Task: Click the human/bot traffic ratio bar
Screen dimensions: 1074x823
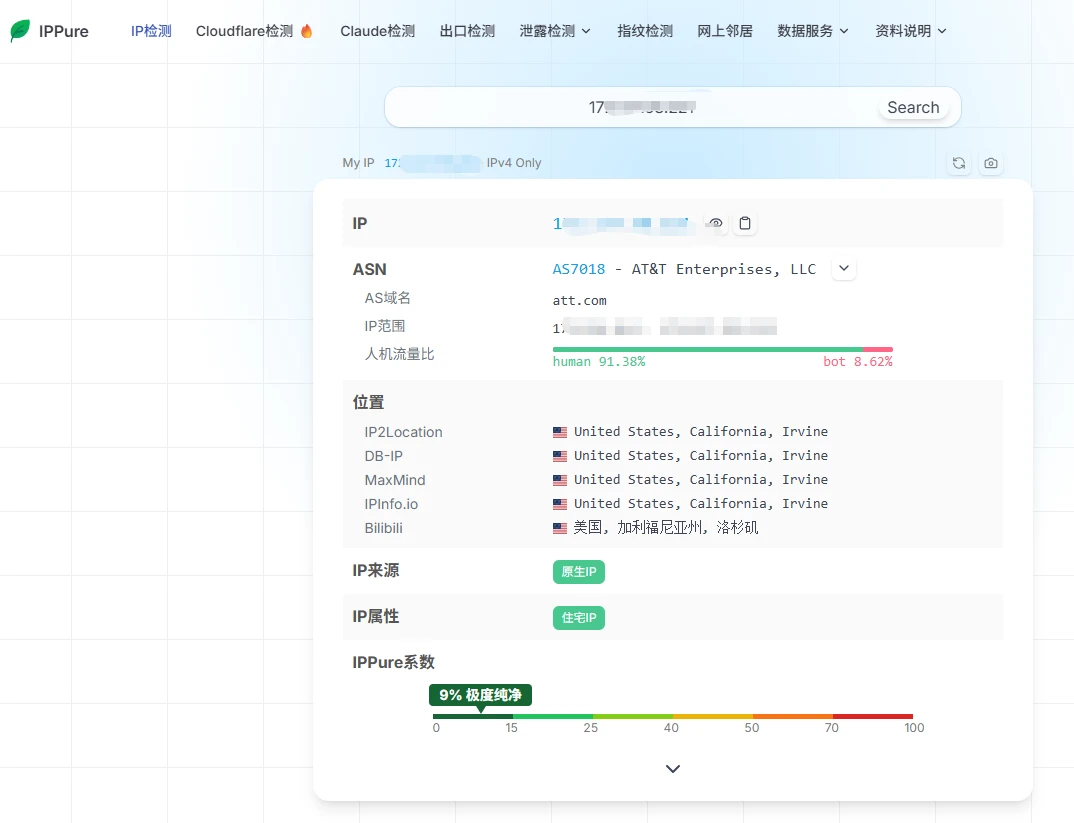Action: pos(723,349)
